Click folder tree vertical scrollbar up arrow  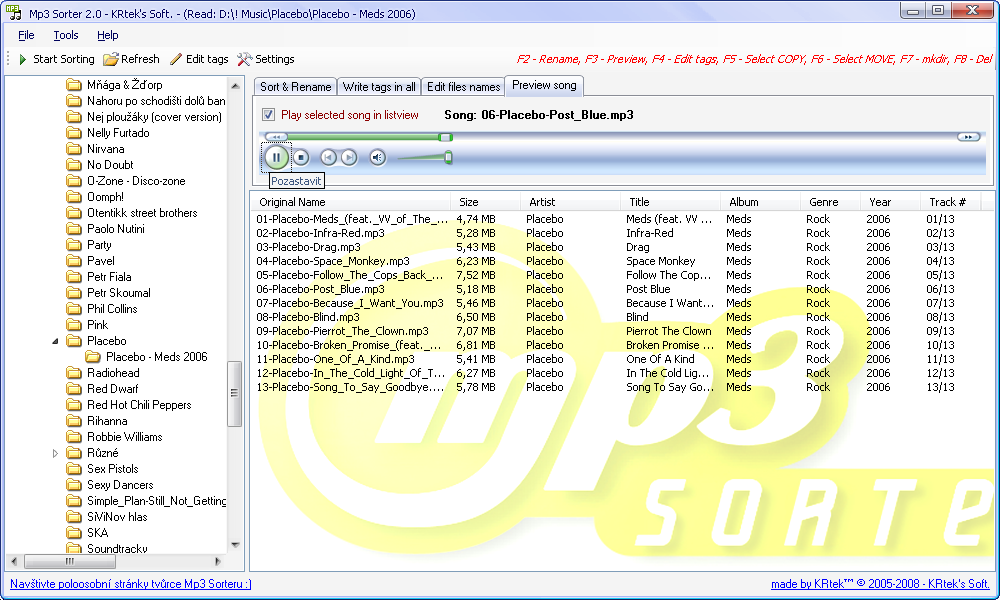pyautogui.click(x=235, y=85)
